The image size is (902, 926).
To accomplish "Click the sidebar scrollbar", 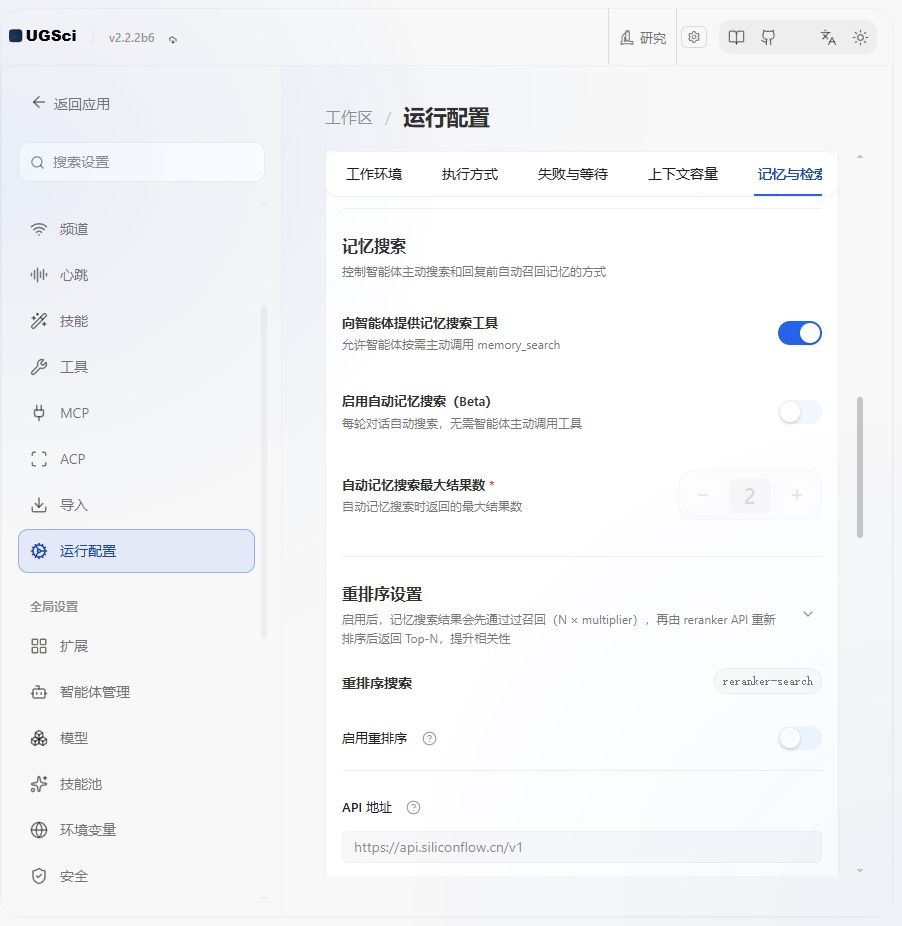I will pyautogui.click(x=263, y=471).
